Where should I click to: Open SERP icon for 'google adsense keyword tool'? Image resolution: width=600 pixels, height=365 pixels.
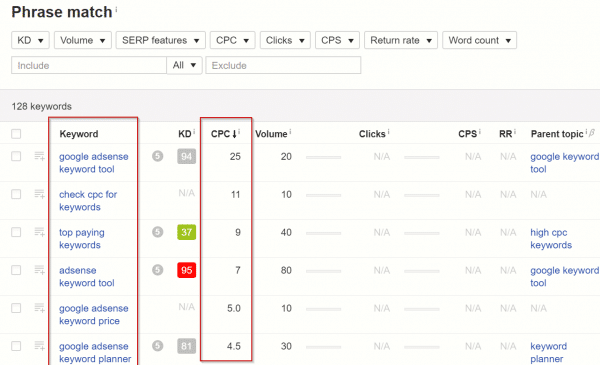click(158, 156)
